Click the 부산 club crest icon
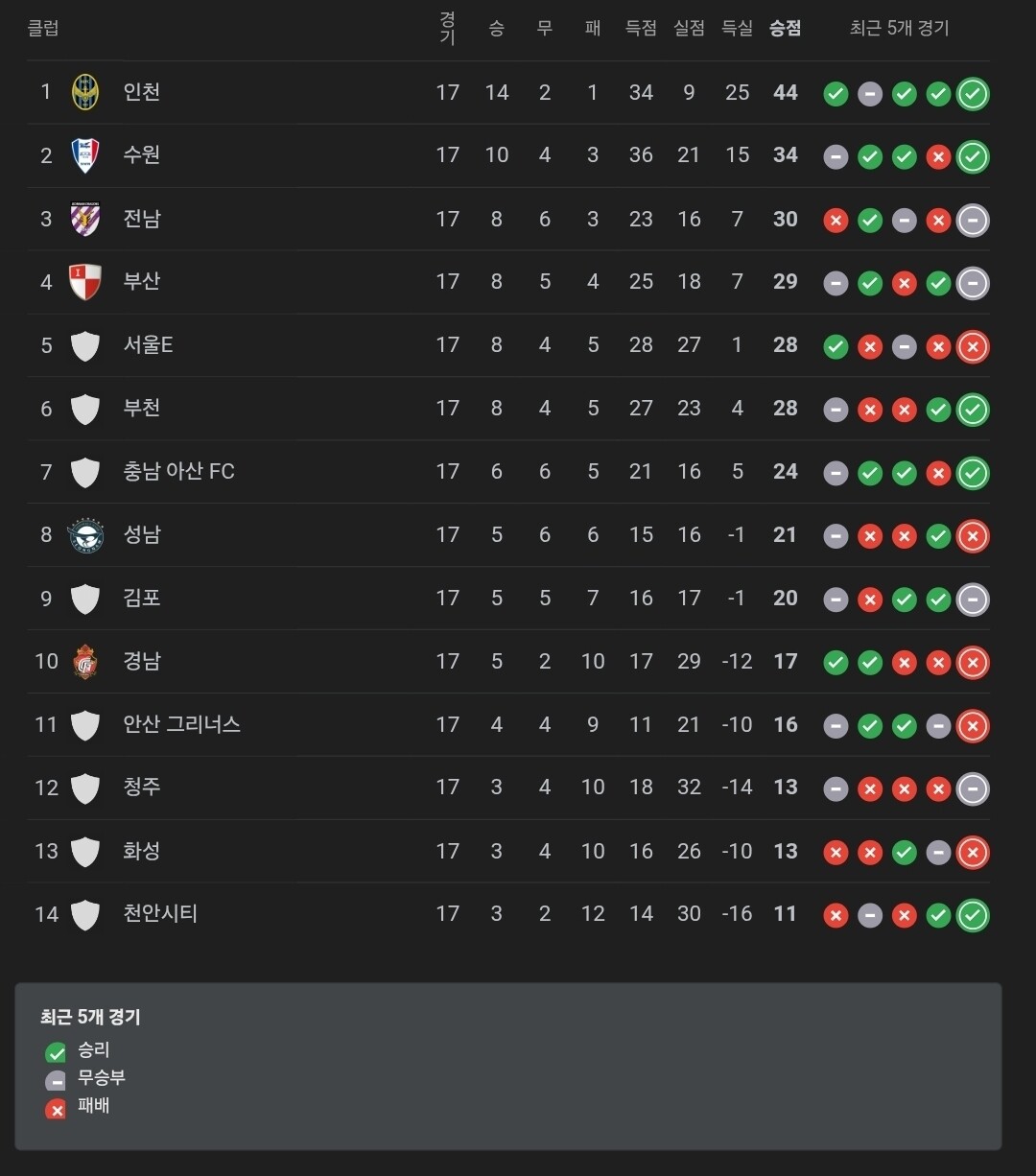Viewport: 1036px width, 1176px height. [x=85, y=282]
